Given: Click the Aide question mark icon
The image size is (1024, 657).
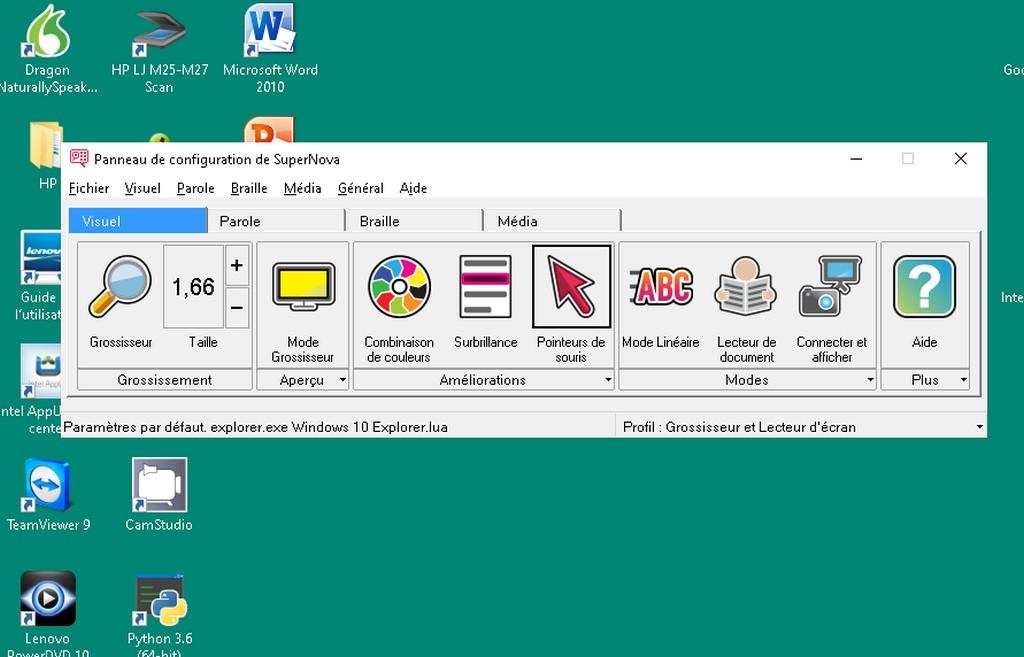Looking at the screenshot, I should (924, 287).
